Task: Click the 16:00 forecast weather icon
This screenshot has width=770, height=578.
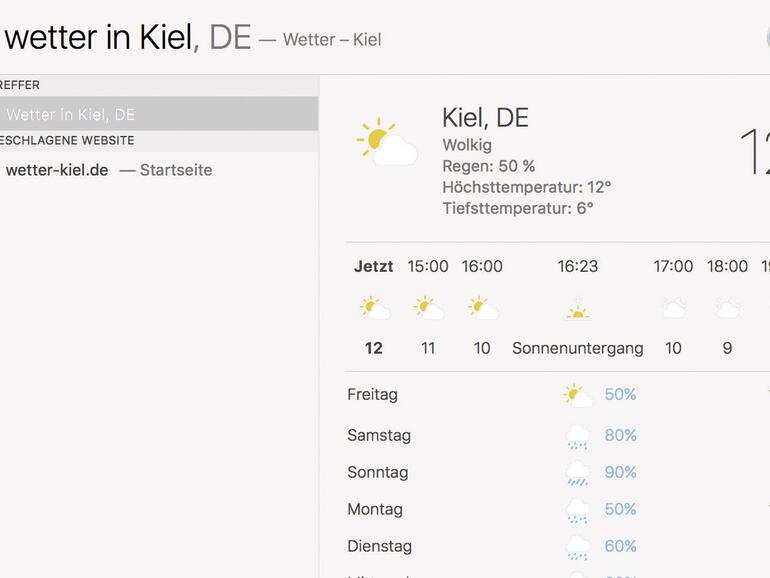Action: click(482, 308)
